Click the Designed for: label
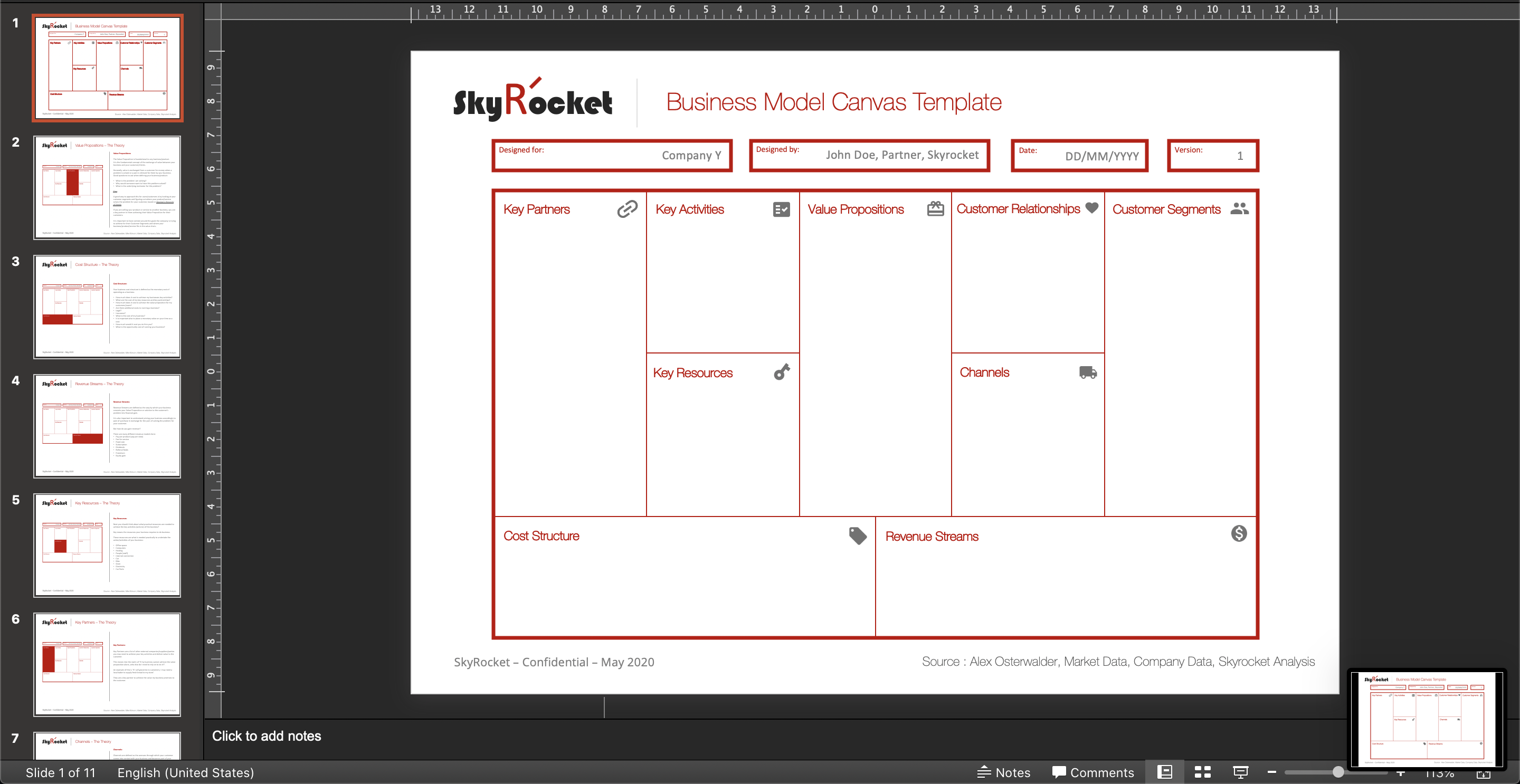The image size is (1520, 784). pyautogui.click(x=521, y=150)
